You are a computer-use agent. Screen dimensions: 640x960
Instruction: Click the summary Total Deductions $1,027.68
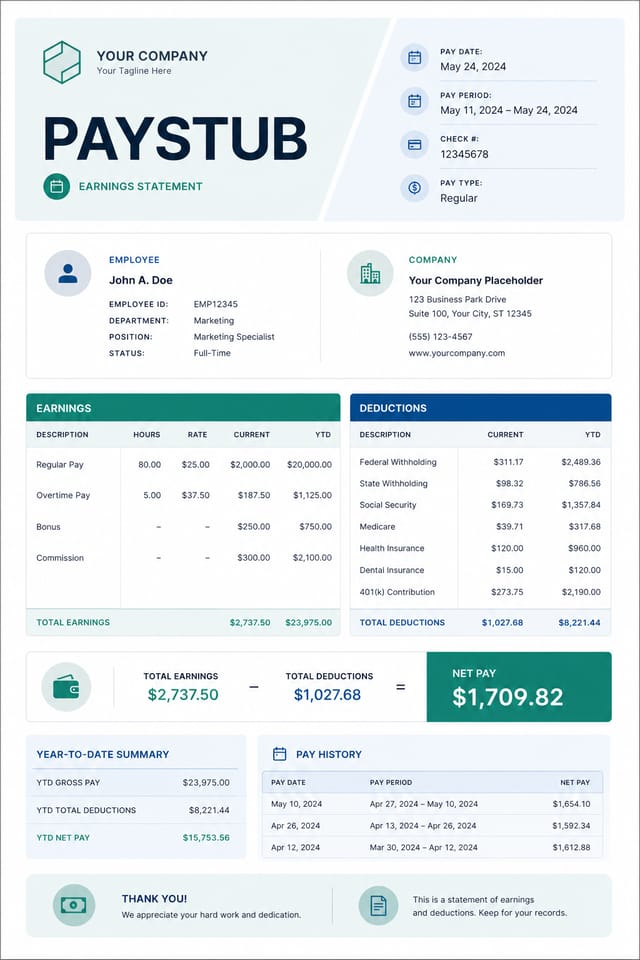327,695
